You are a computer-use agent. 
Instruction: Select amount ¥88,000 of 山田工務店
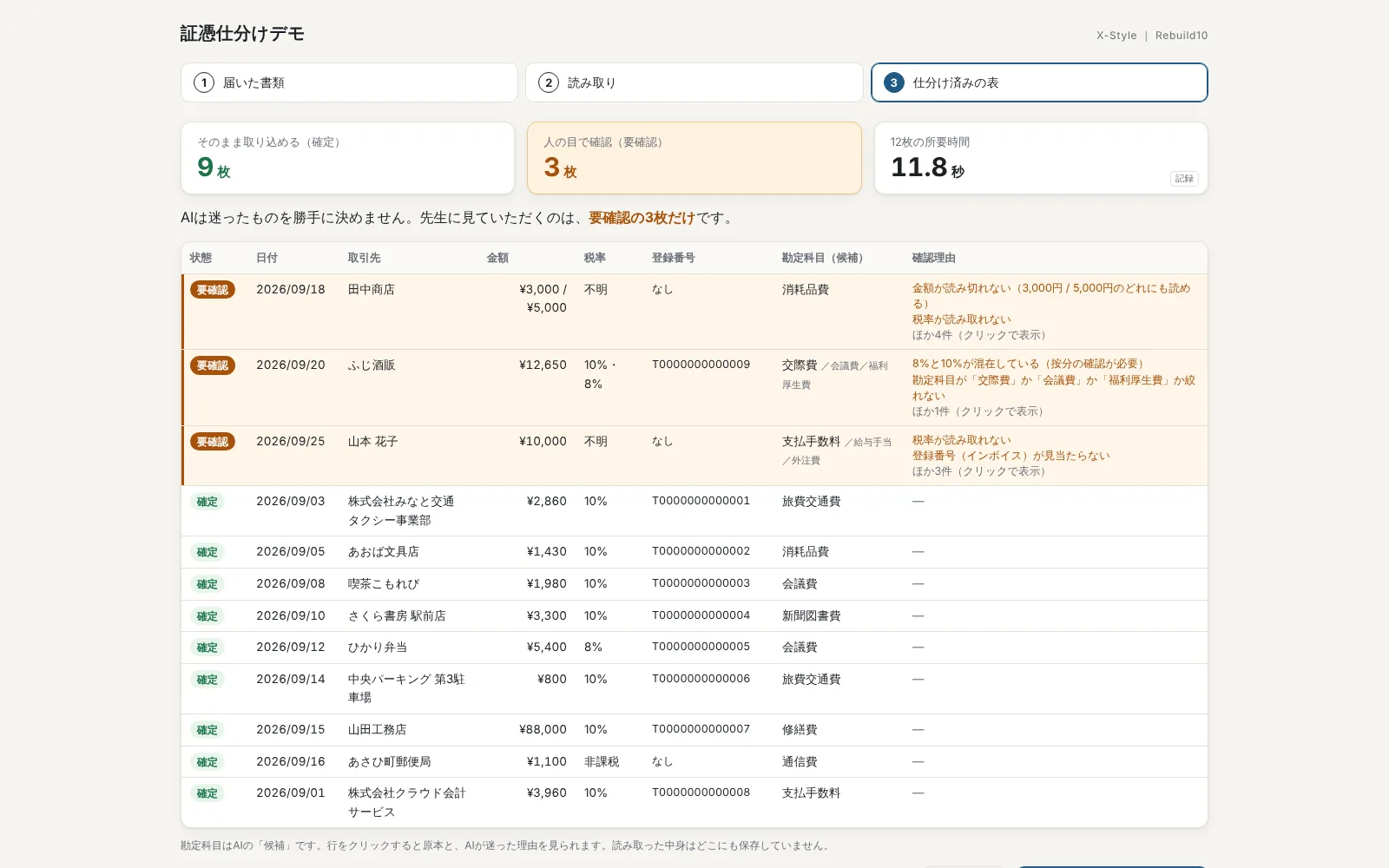coord(543,730)
